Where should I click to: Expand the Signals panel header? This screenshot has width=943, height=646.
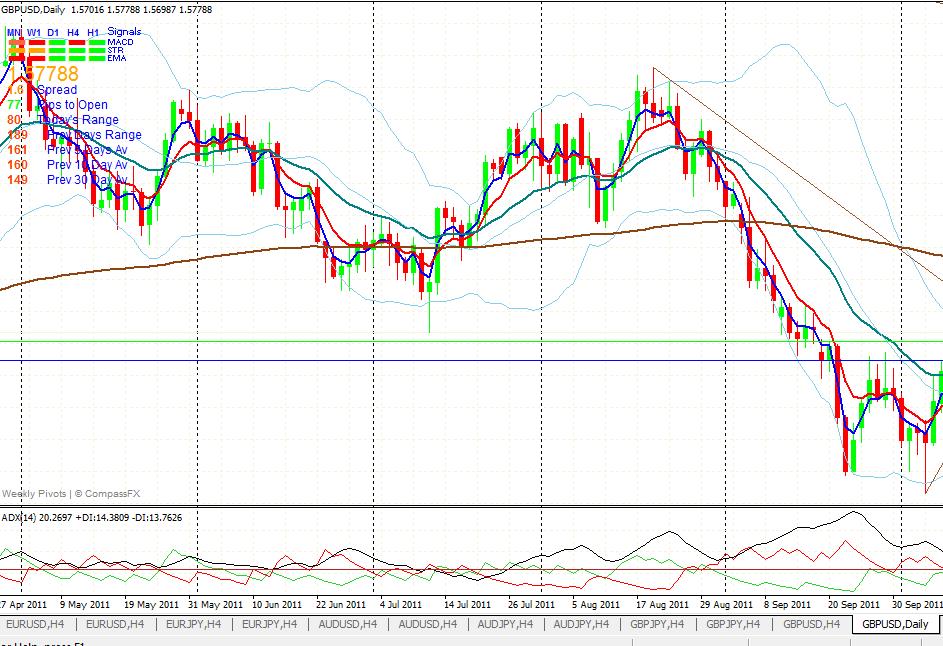click(x=125, y=31)
